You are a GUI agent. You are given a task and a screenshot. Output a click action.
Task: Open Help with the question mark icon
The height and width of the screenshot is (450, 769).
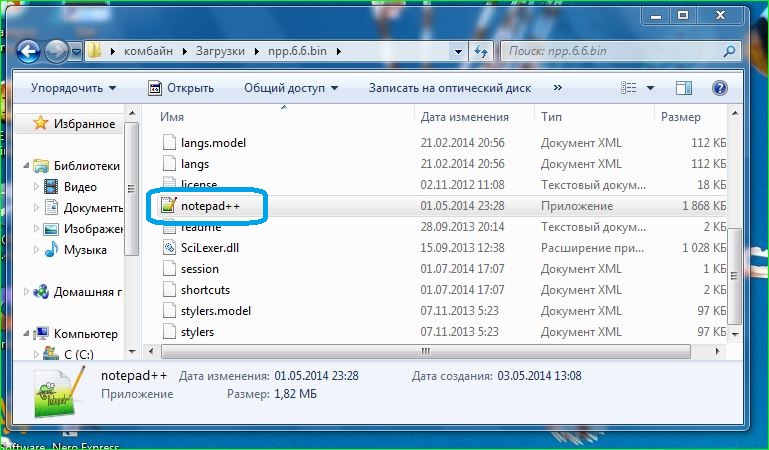tap(719, 88)
